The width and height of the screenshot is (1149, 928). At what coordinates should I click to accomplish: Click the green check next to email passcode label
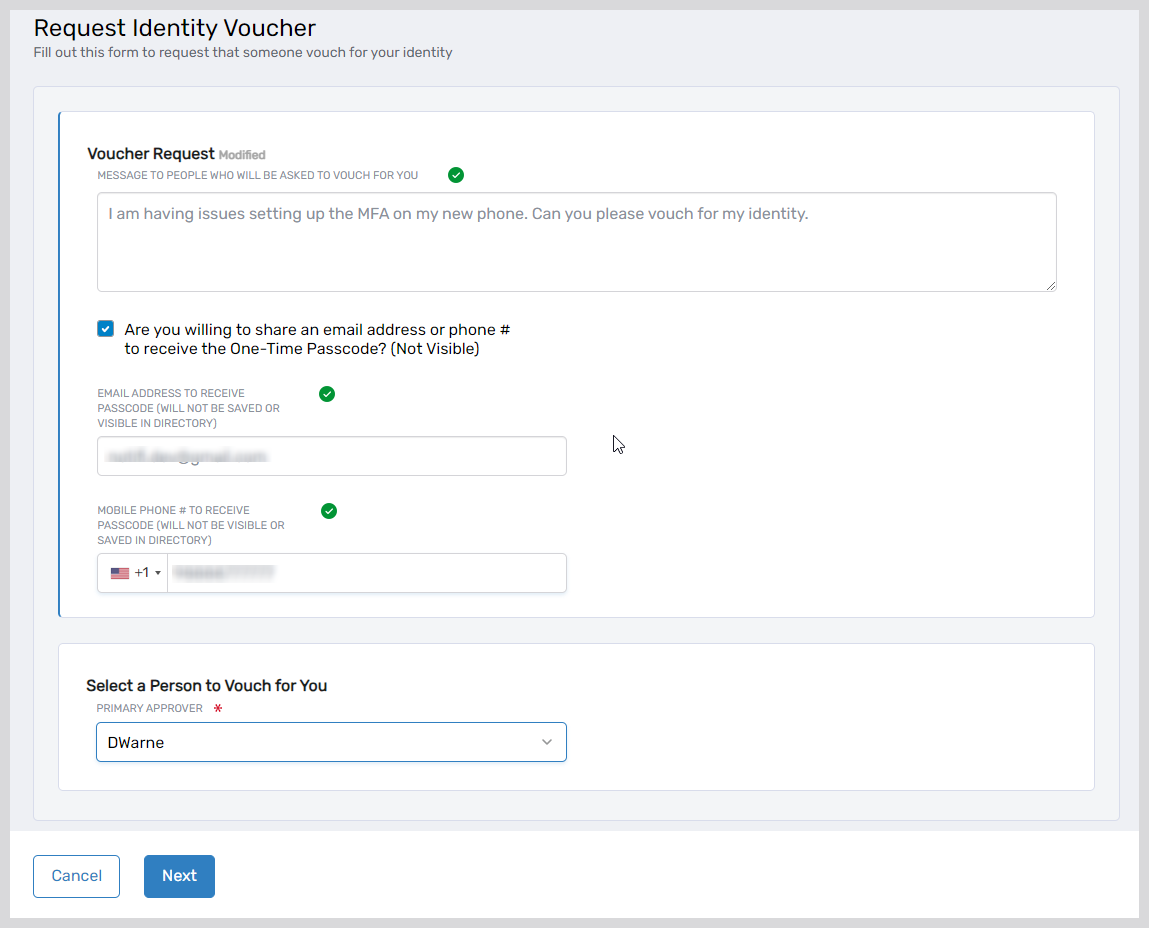pos(327,394)
